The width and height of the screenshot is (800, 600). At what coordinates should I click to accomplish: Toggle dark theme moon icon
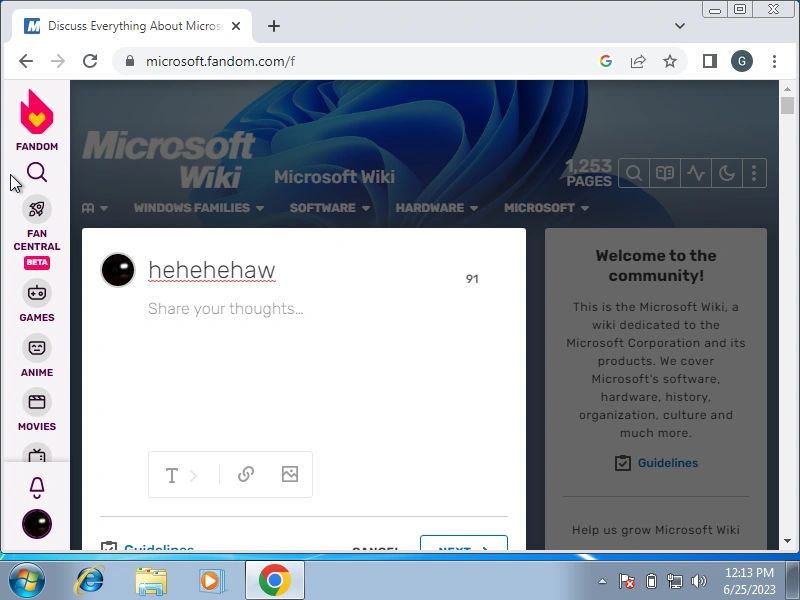coord(727,173)
